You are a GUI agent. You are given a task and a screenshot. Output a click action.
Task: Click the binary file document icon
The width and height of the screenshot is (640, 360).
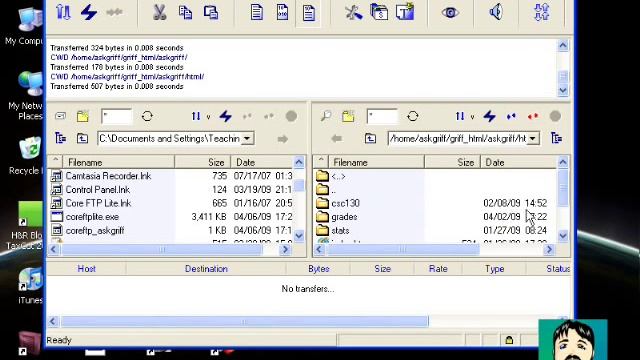[x=282, y=12]
